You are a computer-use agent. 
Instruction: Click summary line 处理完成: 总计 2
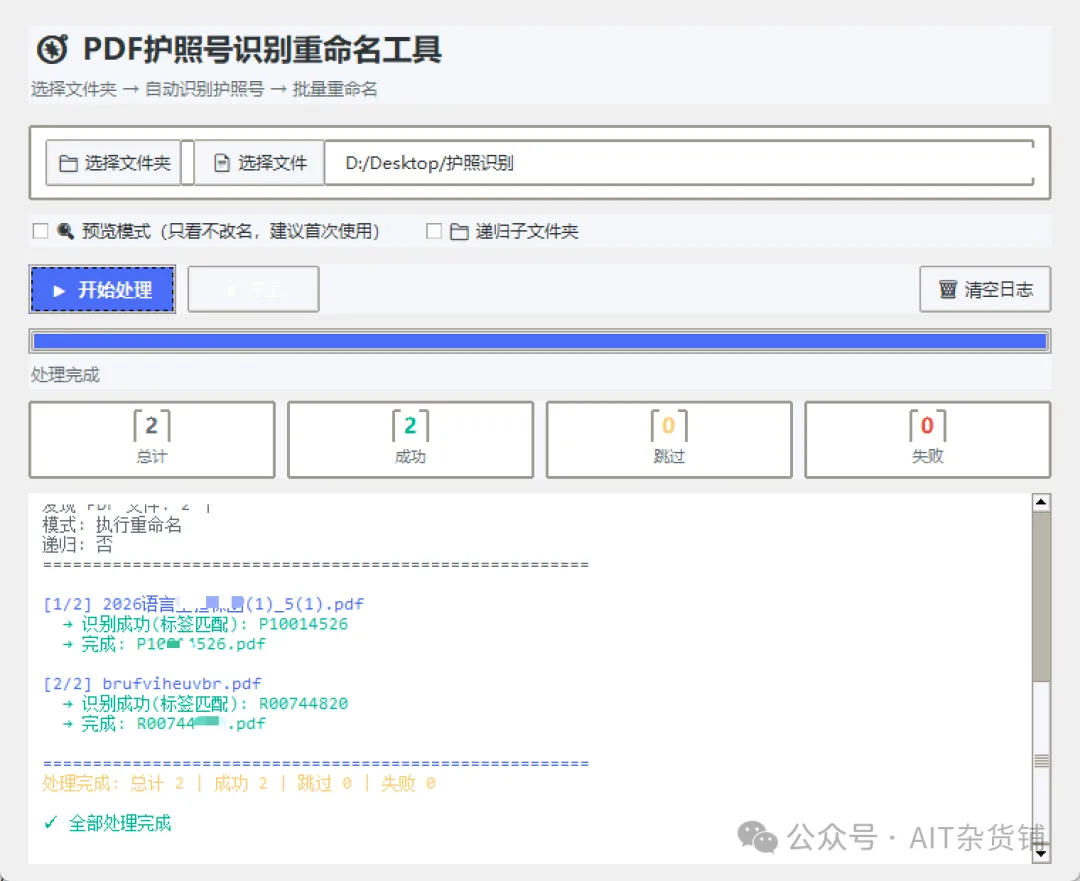pyautogui.click(x=239, y=783)
